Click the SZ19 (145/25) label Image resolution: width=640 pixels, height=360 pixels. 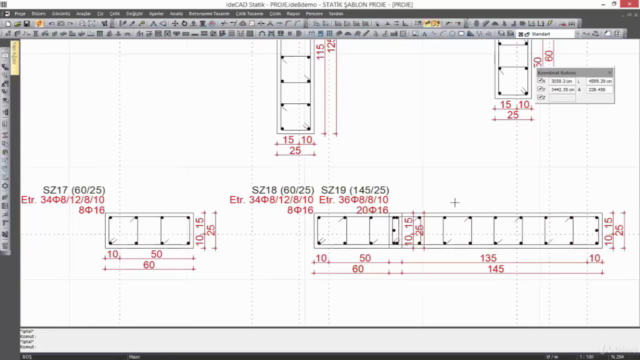tap(355, 190)
